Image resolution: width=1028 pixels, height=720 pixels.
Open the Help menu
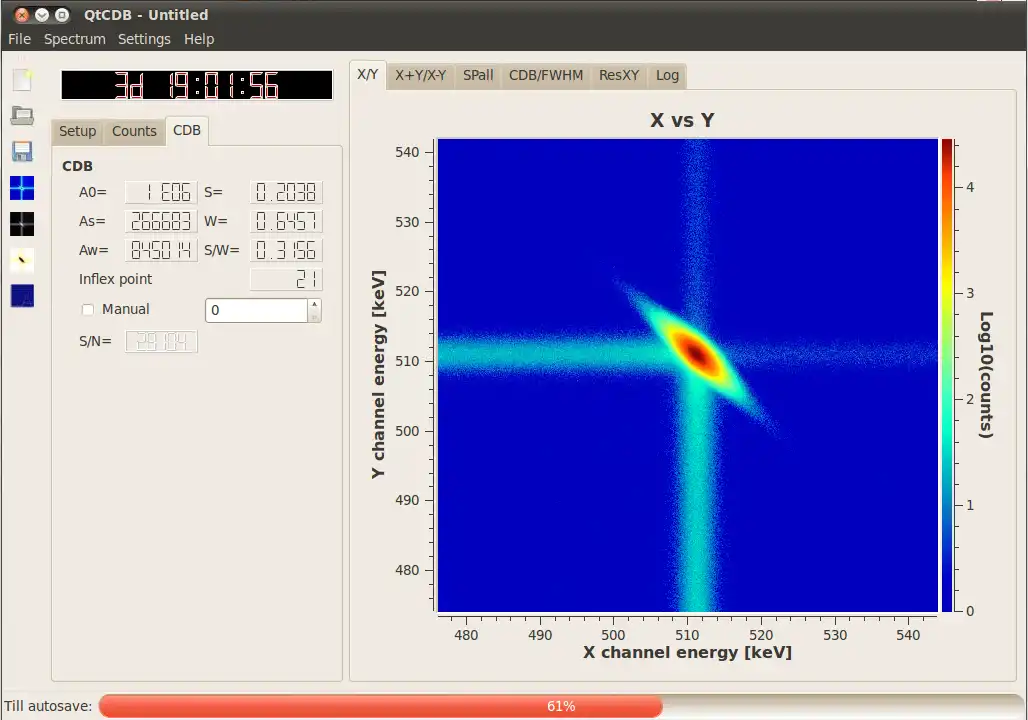point(199,39)
